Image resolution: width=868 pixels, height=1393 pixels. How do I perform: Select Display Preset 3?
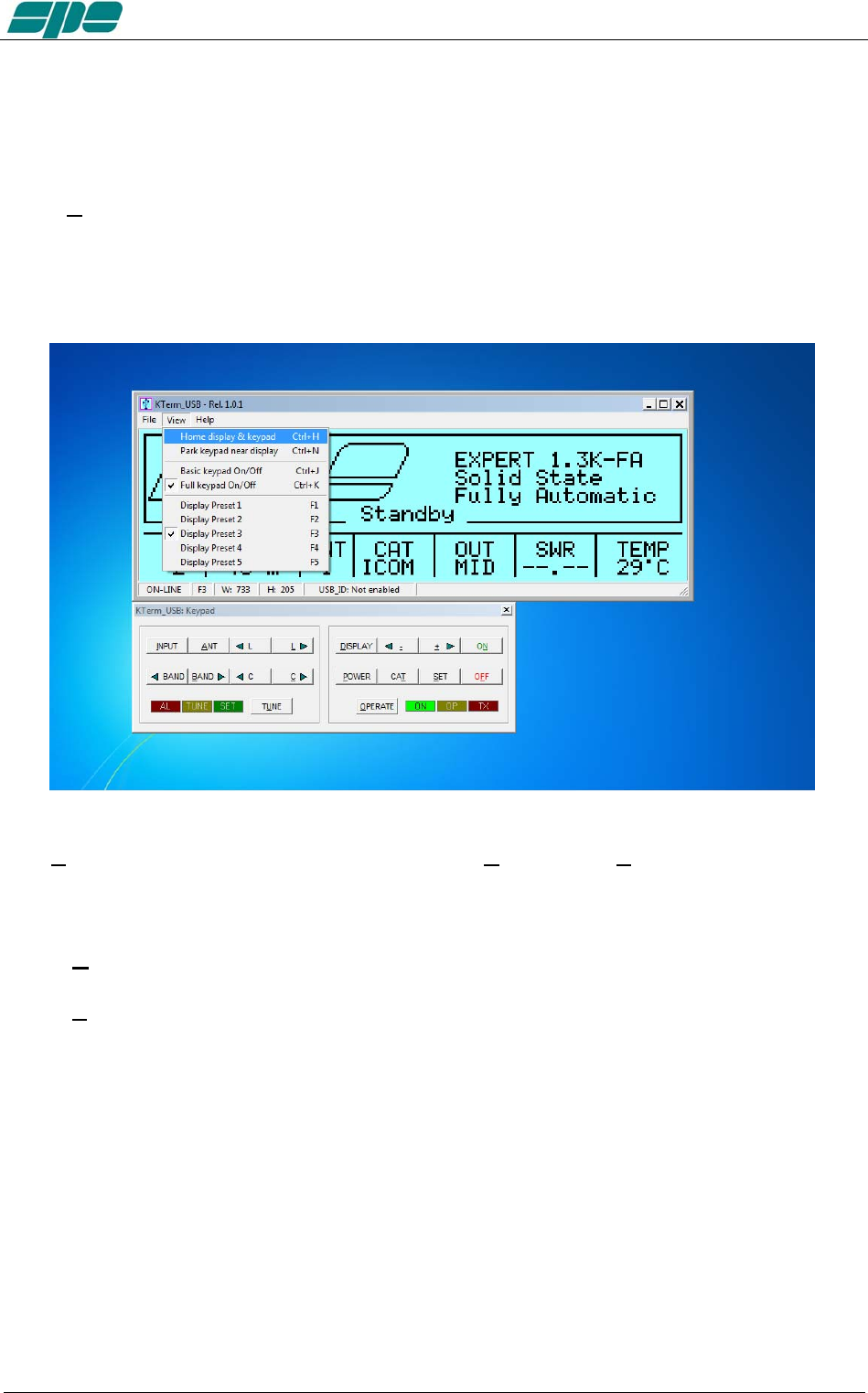[245, 533]
